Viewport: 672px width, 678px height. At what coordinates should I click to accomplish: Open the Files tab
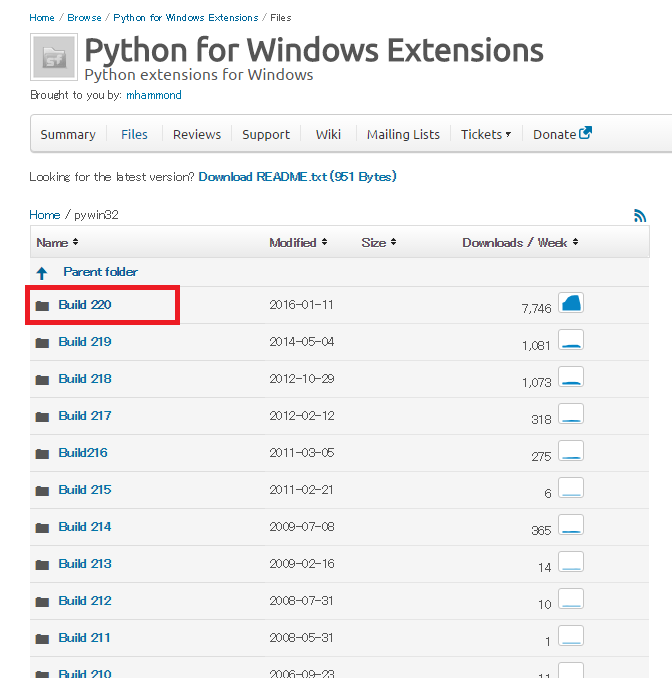tap(134, 134)
